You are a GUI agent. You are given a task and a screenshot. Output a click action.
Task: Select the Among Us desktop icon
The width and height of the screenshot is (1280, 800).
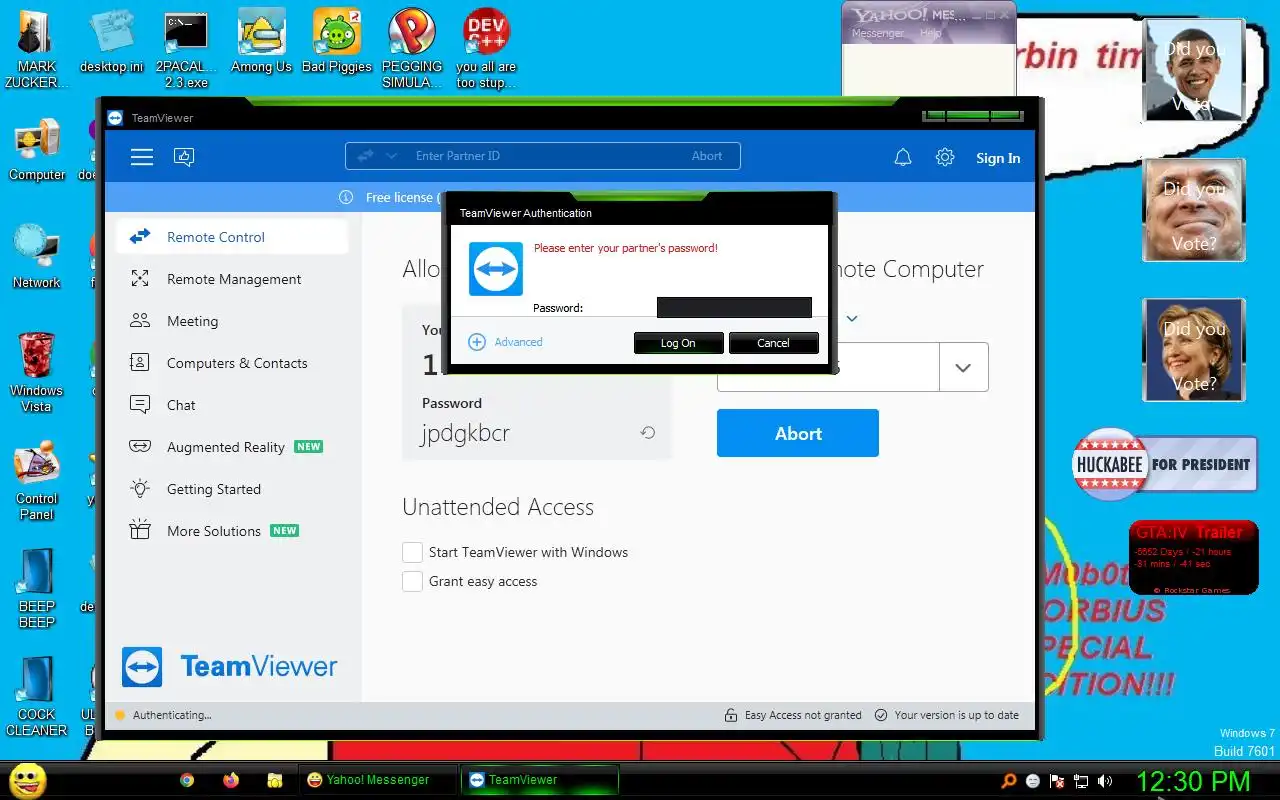pos(261,43)
